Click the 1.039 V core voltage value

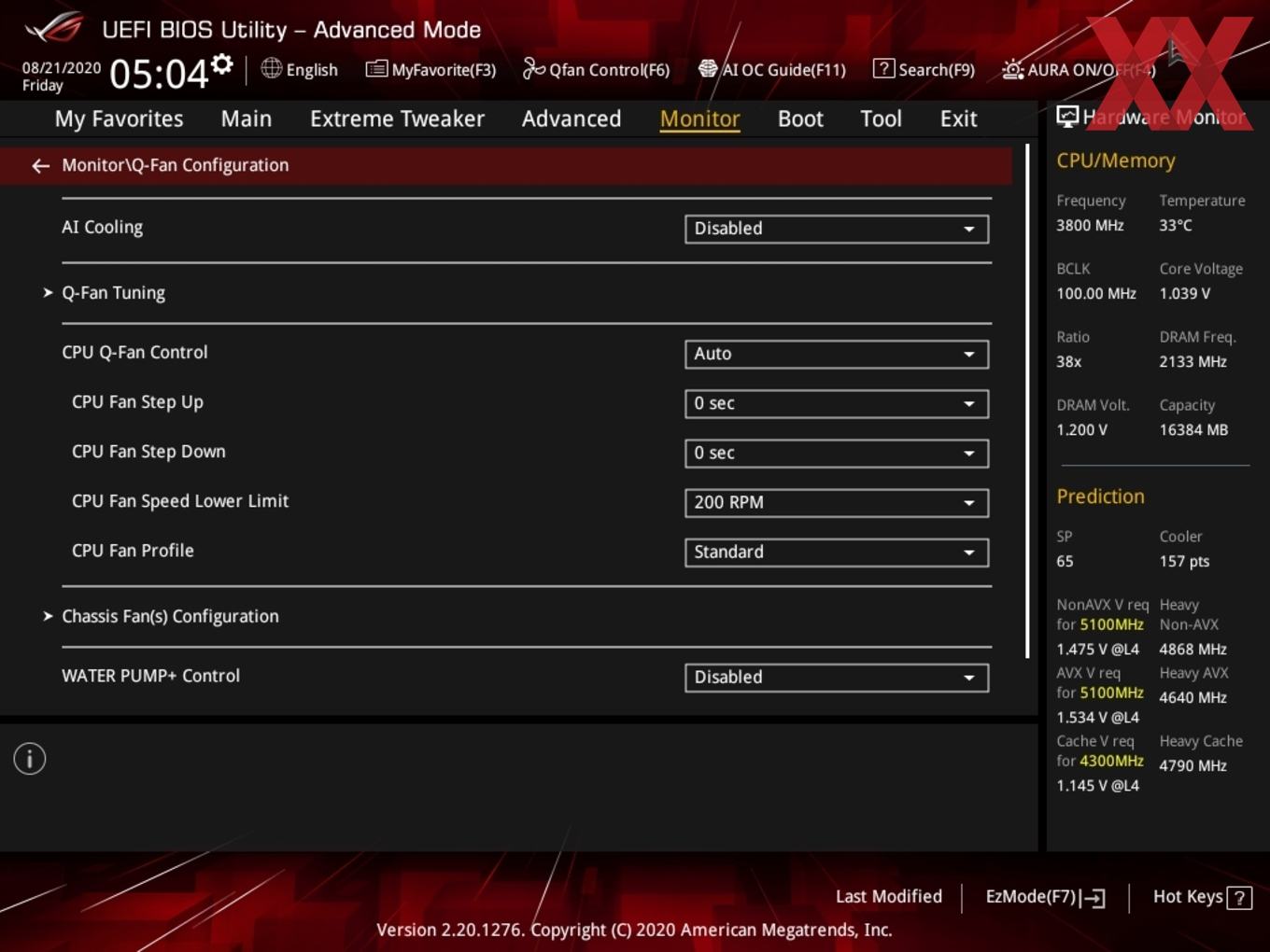coord(1184,293)
